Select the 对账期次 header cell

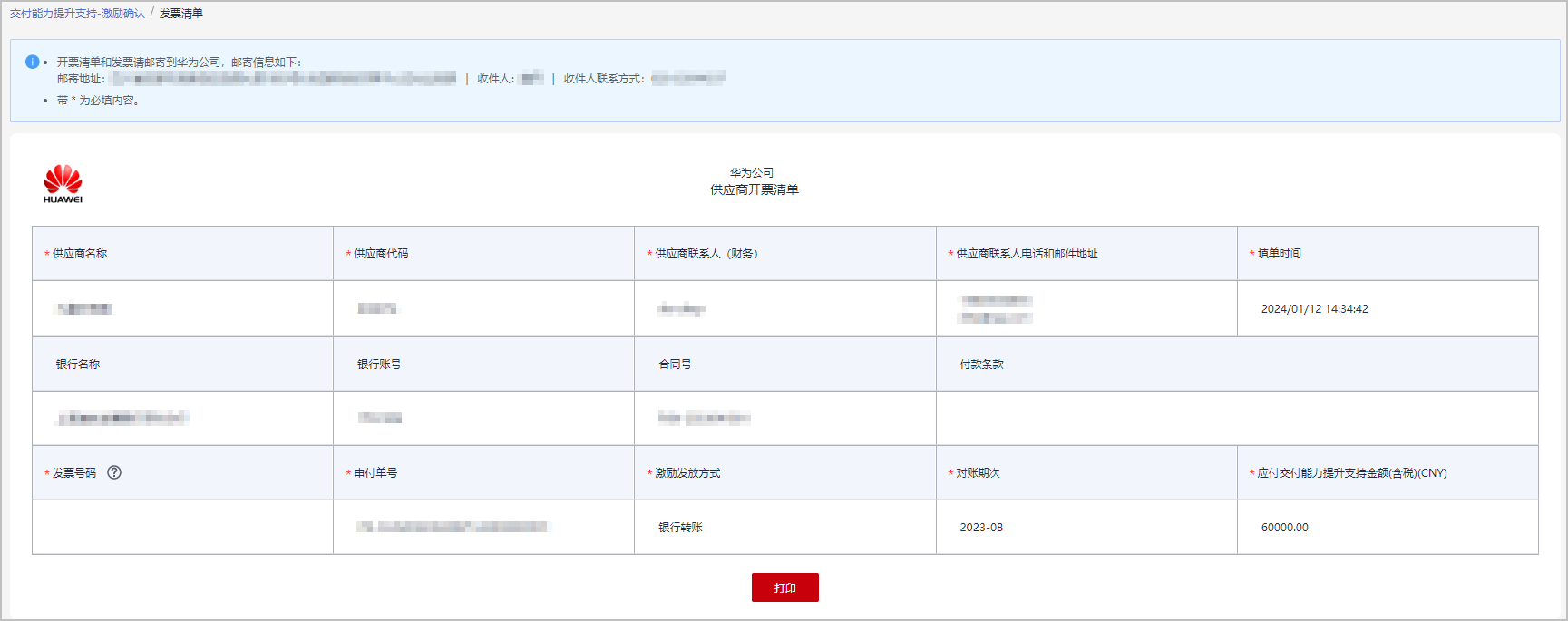[x=1086, y=473]
